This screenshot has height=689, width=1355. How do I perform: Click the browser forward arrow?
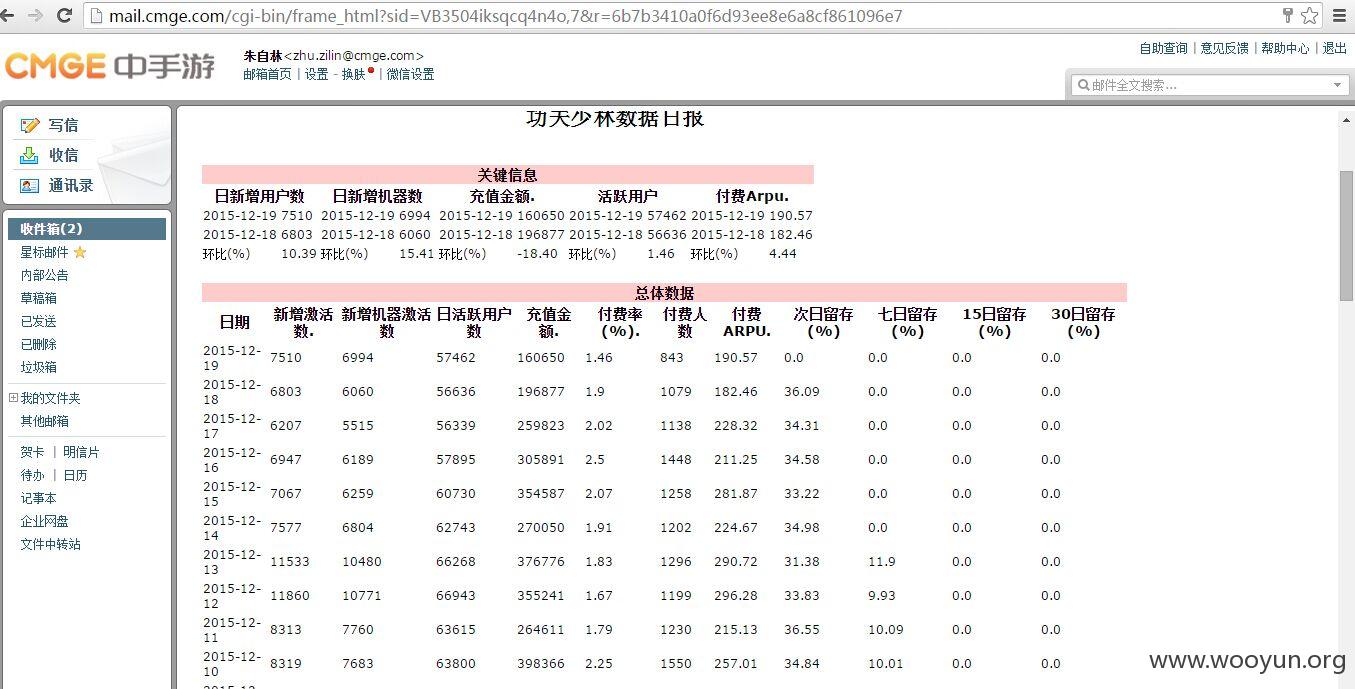[37, 16]
